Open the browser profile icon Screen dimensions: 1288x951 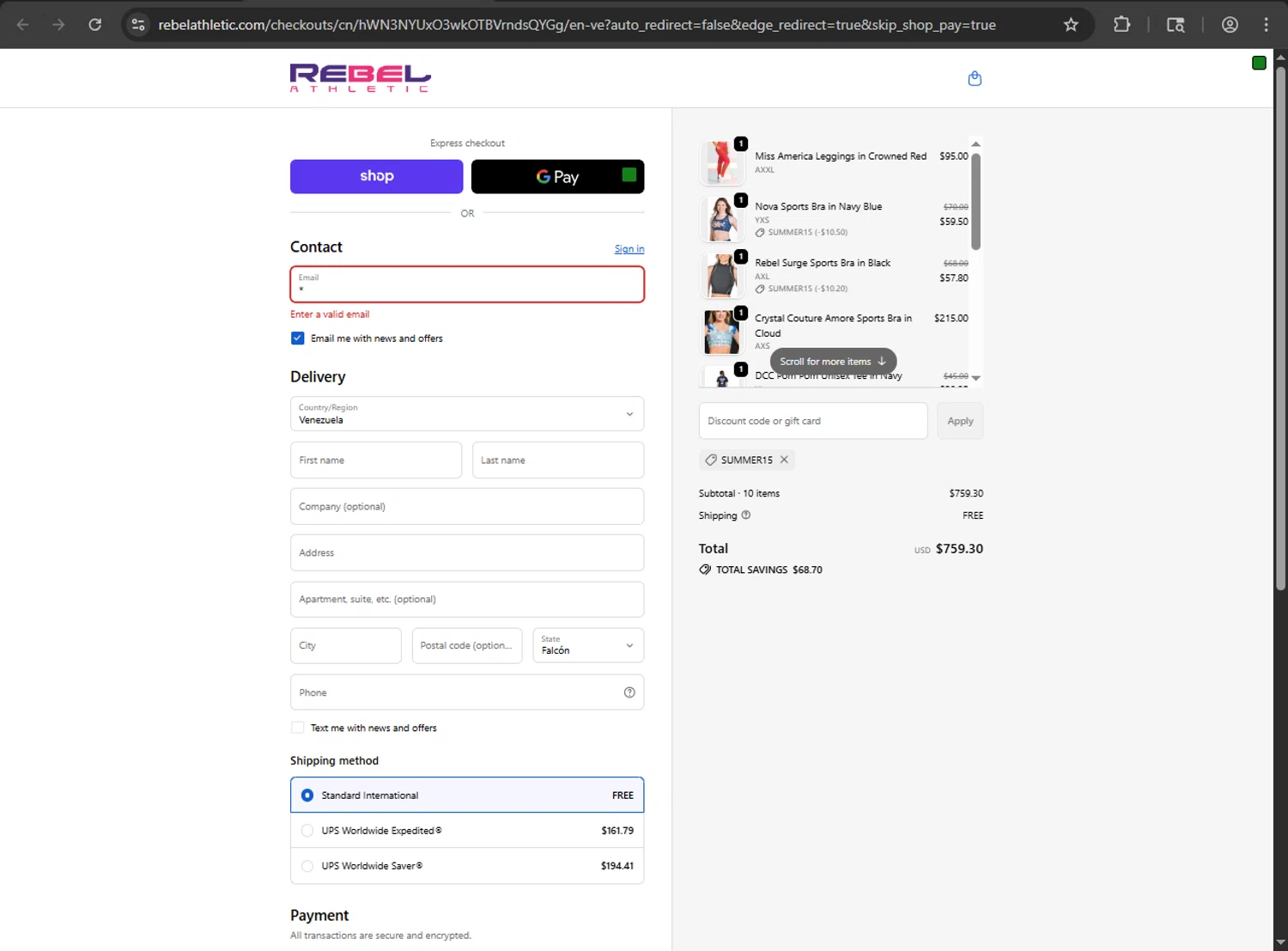(1230, 25)
